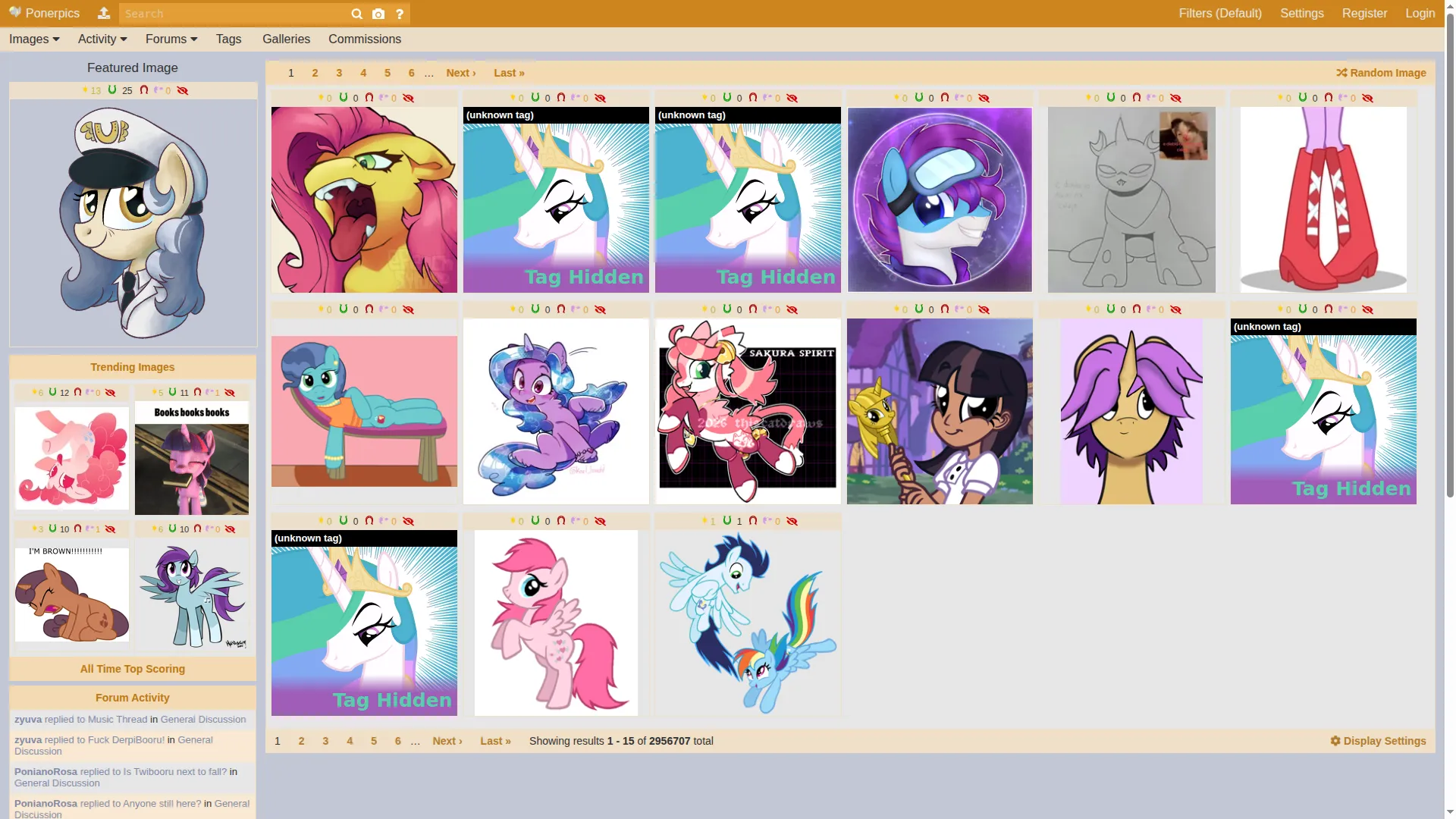Open the Galleries page
This screenshot has height=819, width=1456.
[286, 39]
